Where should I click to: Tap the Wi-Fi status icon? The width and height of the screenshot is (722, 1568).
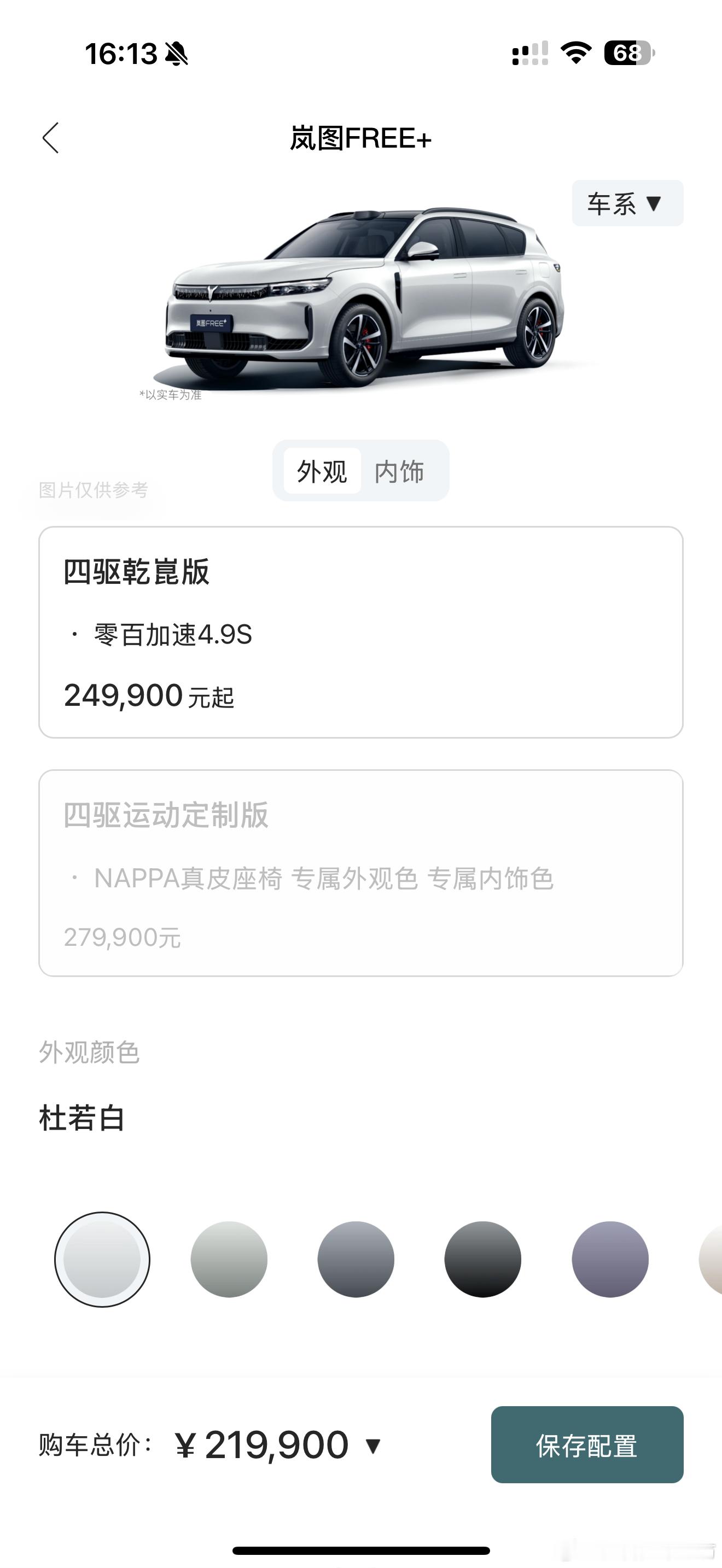pyautogui.click(x=576, y=53)
